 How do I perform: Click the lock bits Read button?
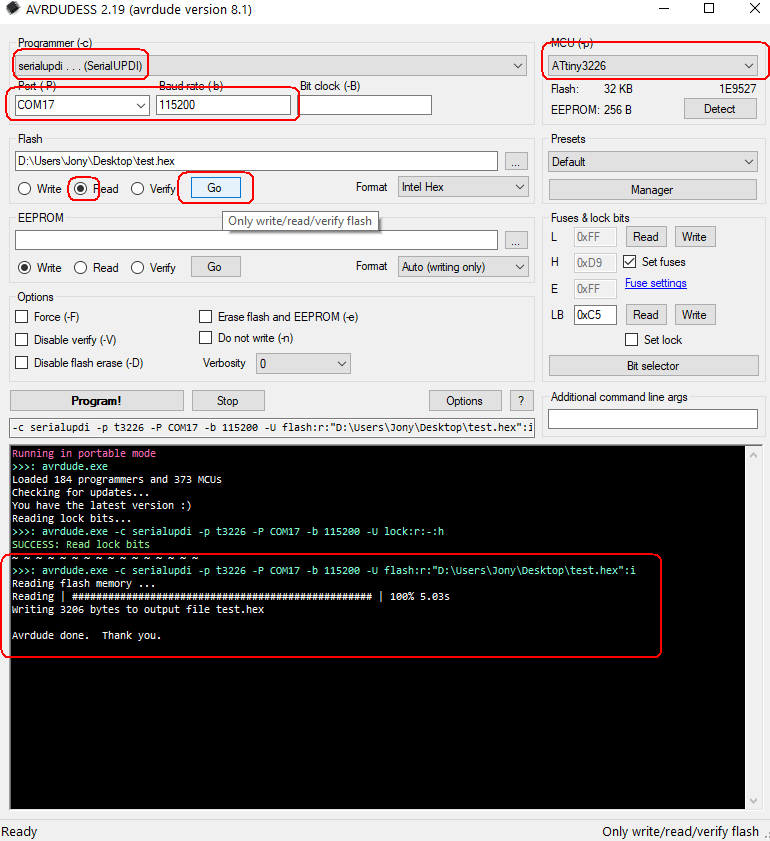pyautogui.click(x=646, y=315)
